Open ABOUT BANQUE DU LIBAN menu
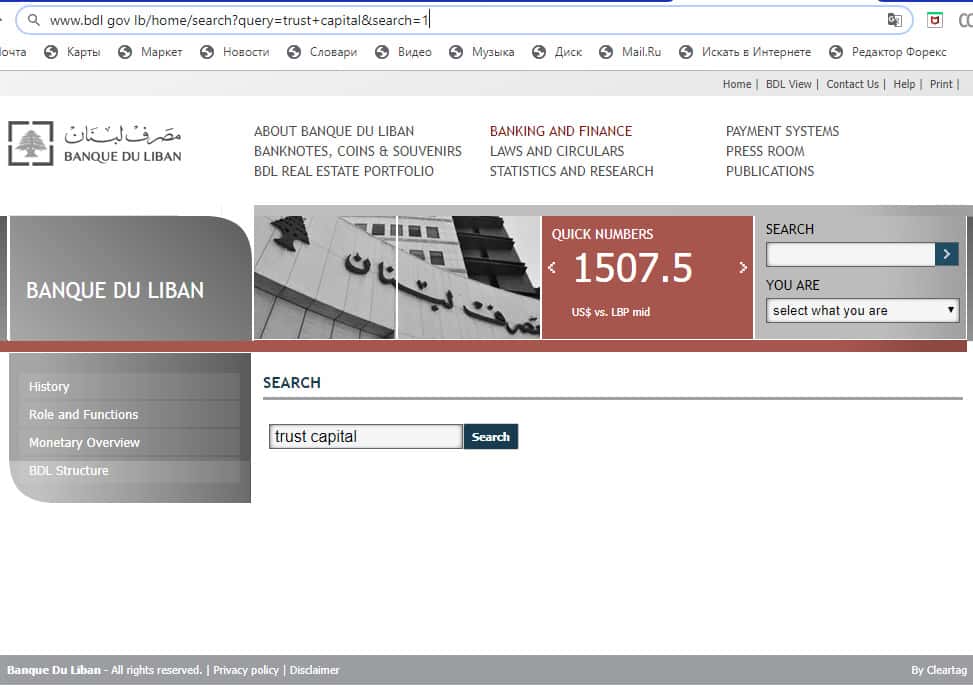Screen dimensions: 973x693 (334, 132)
